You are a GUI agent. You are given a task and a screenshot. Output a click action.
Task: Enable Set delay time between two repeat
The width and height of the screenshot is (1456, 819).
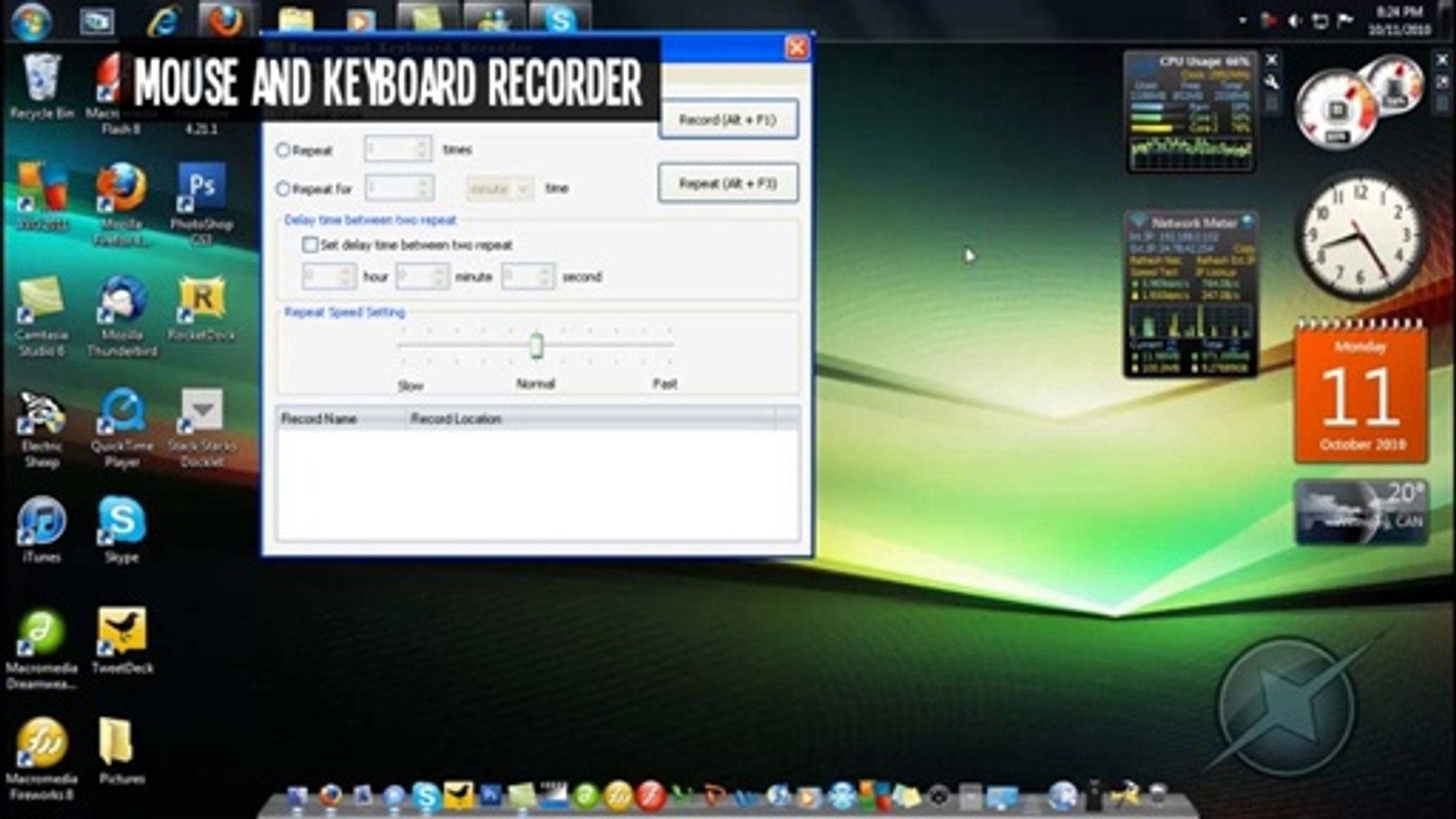[310, 244]
